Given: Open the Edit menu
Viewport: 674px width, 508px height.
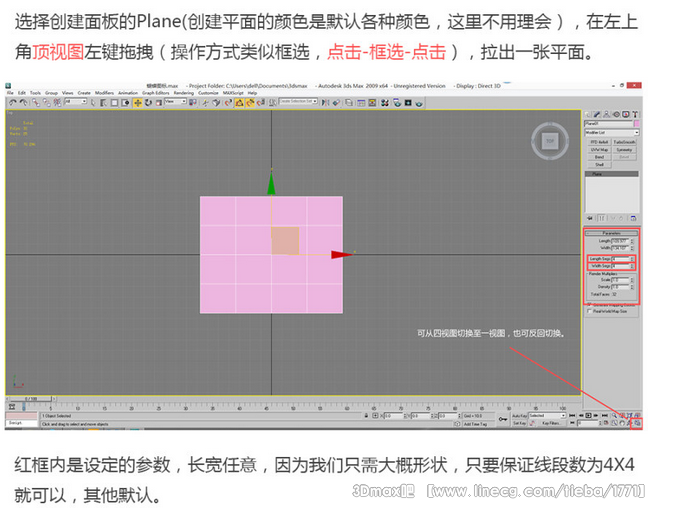Looking at the screenshot, I should click(x=22, y=93).
